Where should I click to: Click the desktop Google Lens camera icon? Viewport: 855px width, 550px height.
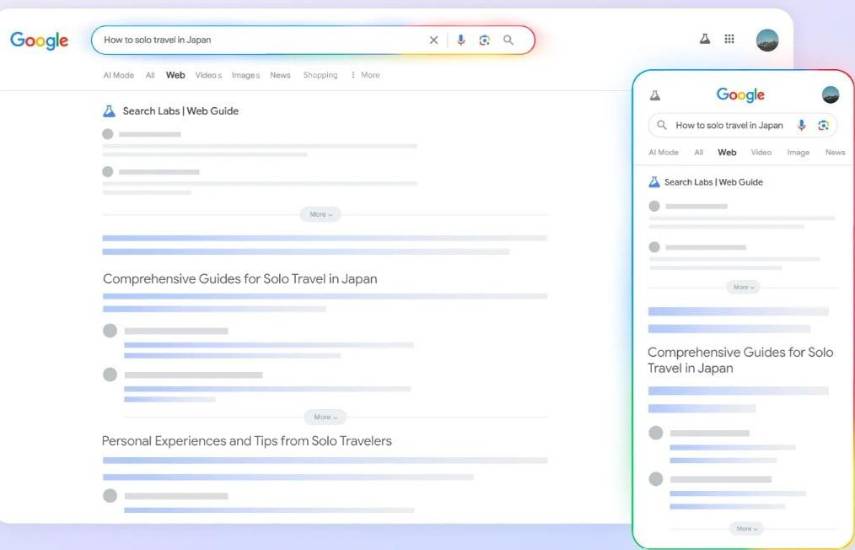pos(485,40)
